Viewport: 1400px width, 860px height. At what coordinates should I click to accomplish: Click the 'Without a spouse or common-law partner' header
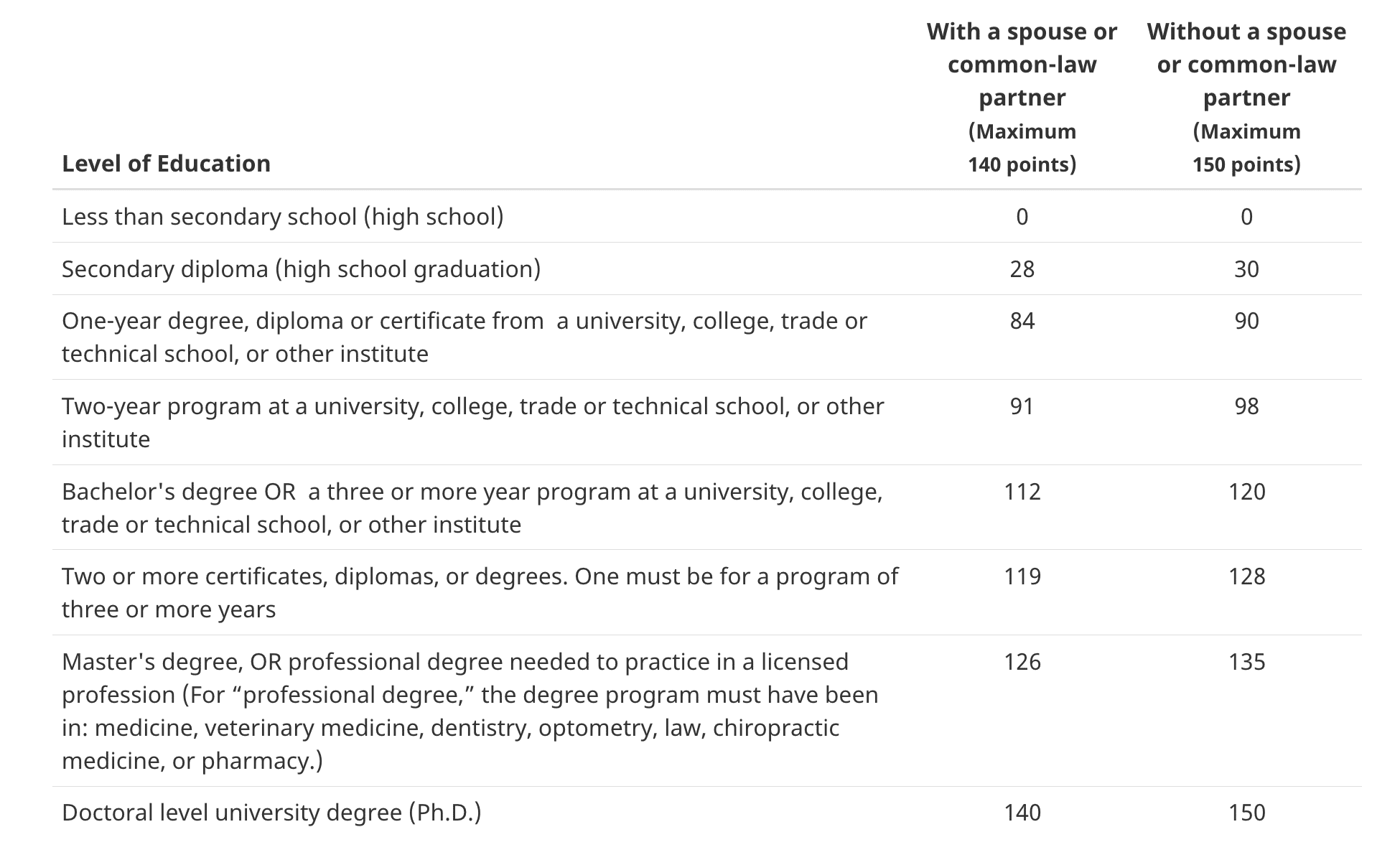[1246, 65]
